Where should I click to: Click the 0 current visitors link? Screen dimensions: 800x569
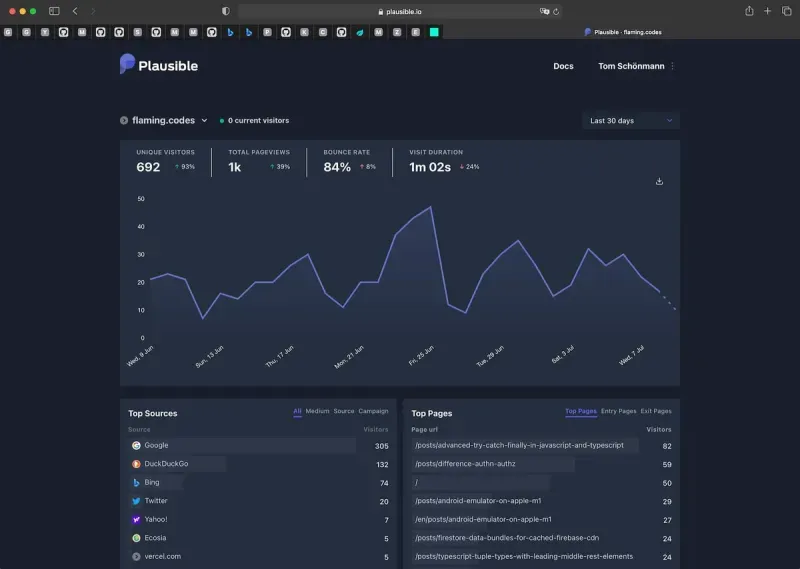point(255,120)
